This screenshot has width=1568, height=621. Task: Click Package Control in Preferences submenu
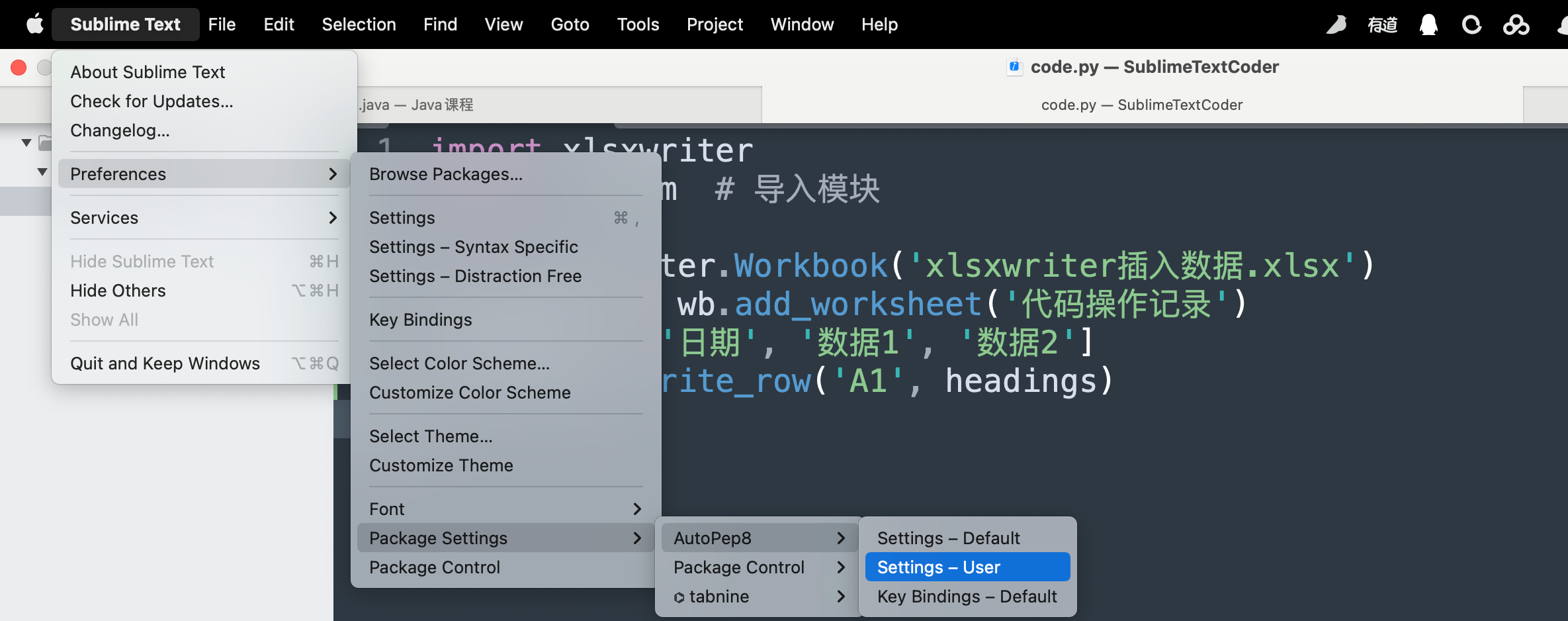pyautogui.click(x=505, y=567)
